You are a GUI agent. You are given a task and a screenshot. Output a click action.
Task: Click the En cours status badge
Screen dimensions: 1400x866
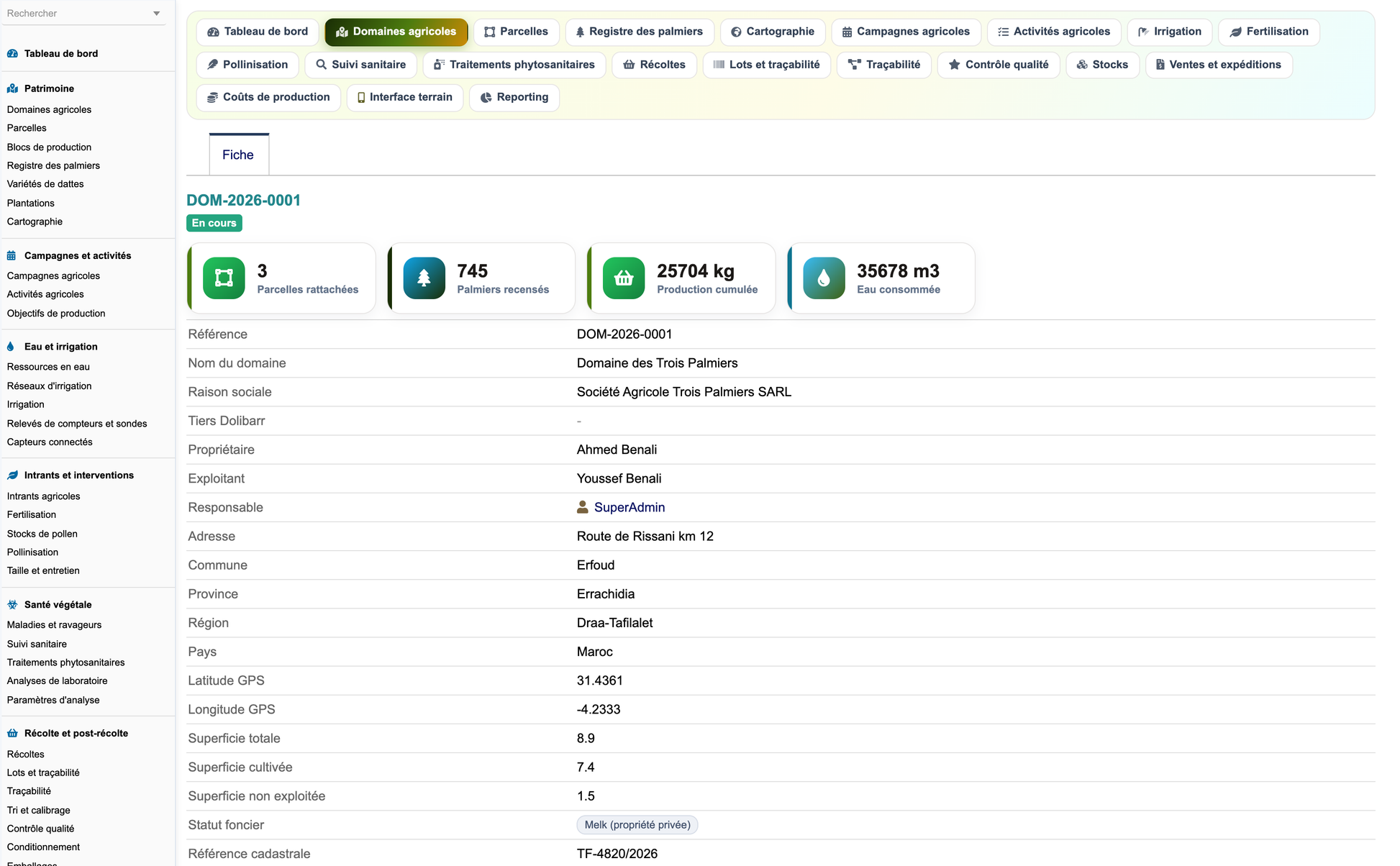coord(214,223)
